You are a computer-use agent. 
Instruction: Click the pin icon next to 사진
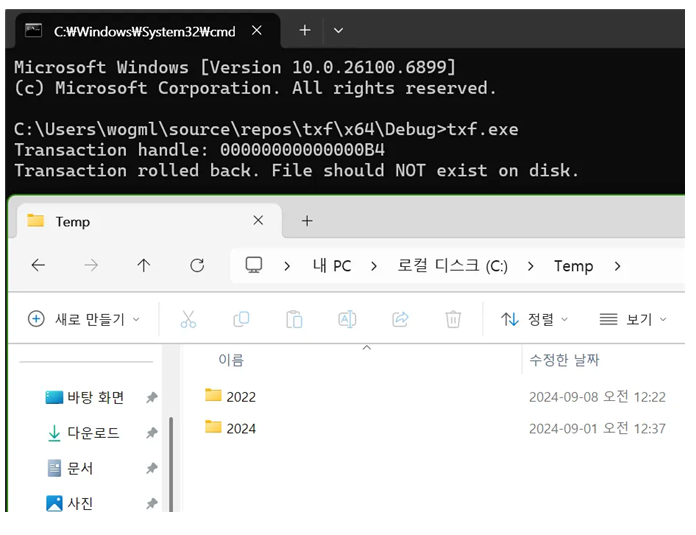pyautogui.click(x=152, y=503)
